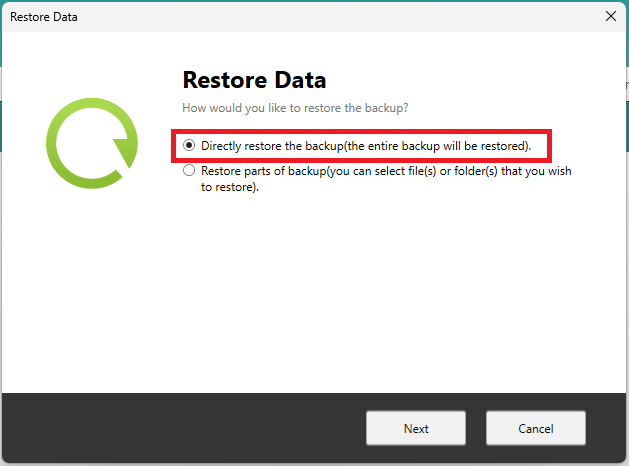
Task: Click the dark footer bar left of Next
Action: click(x=180, y=428)
